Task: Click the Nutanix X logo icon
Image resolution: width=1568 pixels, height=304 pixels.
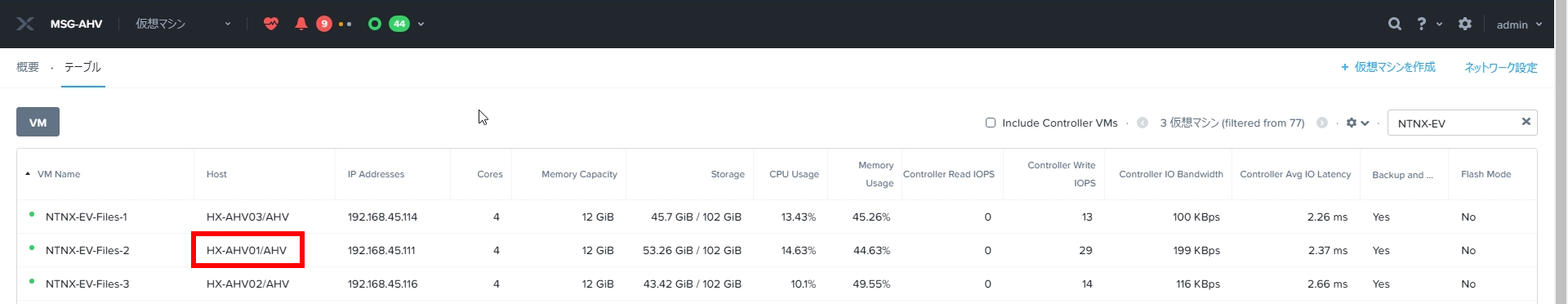Action: [x=25, y=24]
